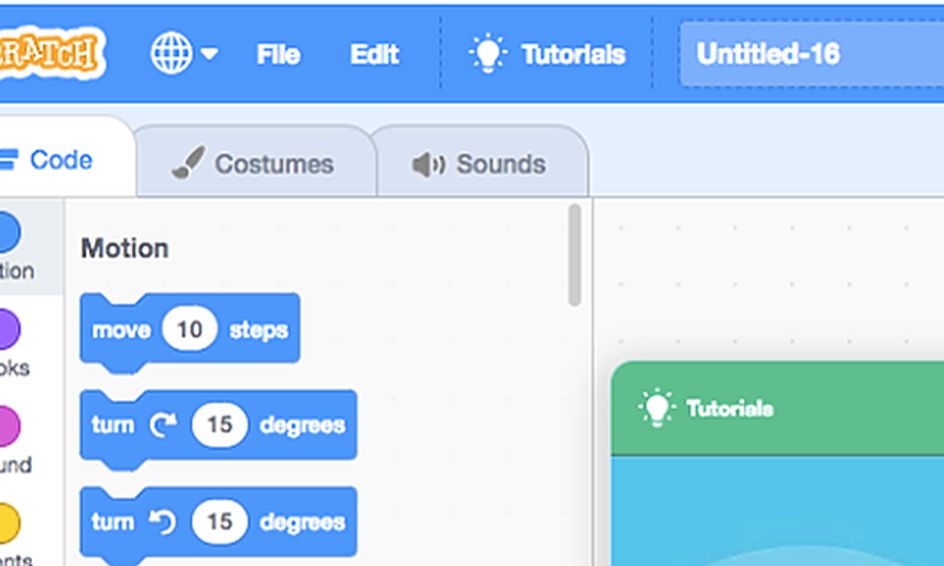Click the 15 value in counterclockwise turn block

click(x=219, y=521)
